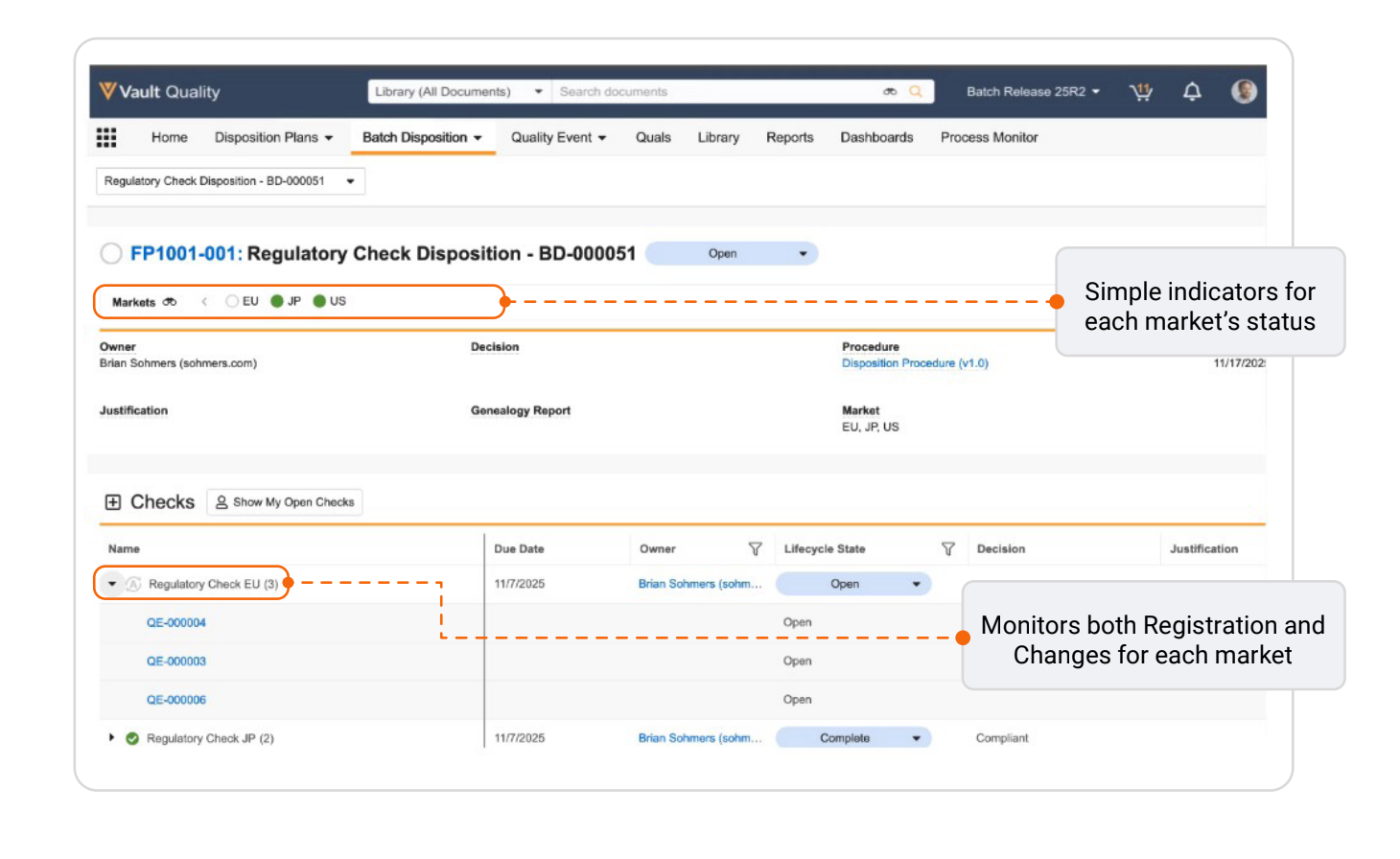
Task: Open the user profile avatar
Action: coord(1244,91)
